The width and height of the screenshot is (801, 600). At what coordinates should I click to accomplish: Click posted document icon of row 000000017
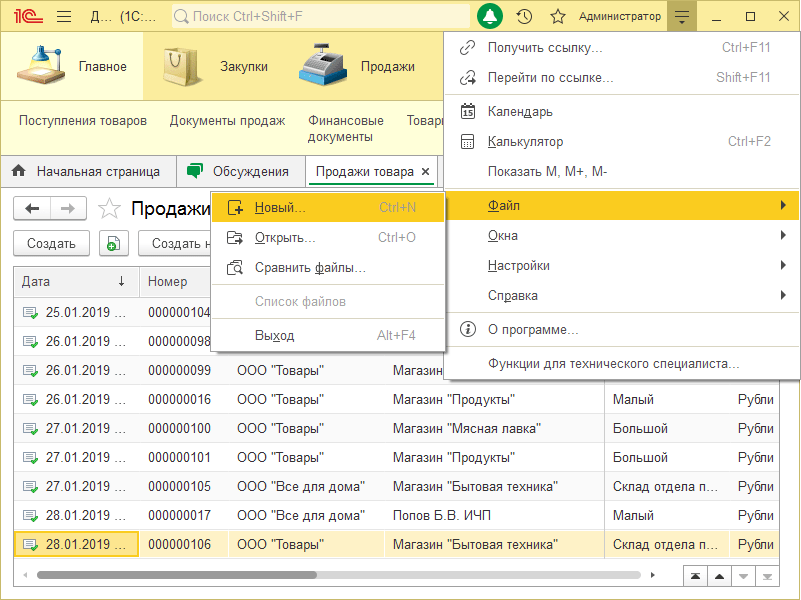click(30, 516)
